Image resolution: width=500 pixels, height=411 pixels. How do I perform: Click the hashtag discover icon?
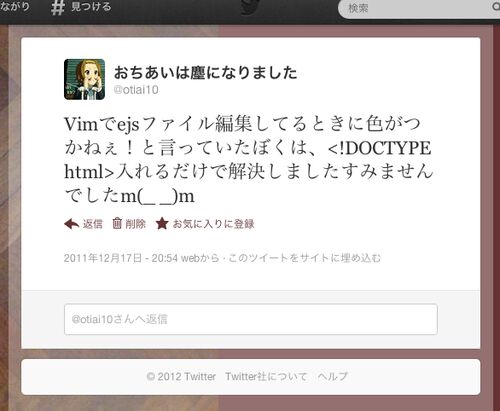pos(58,8)
